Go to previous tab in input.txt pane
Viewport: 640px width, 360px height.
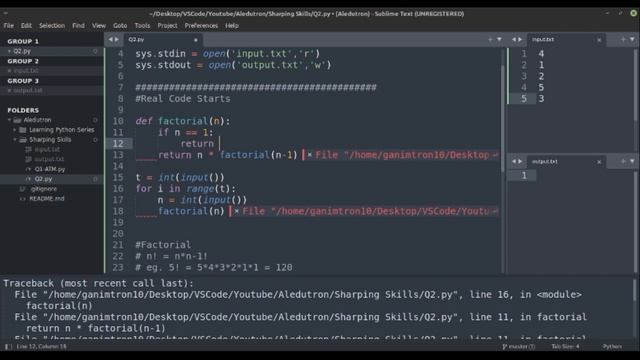pos(514,40)
